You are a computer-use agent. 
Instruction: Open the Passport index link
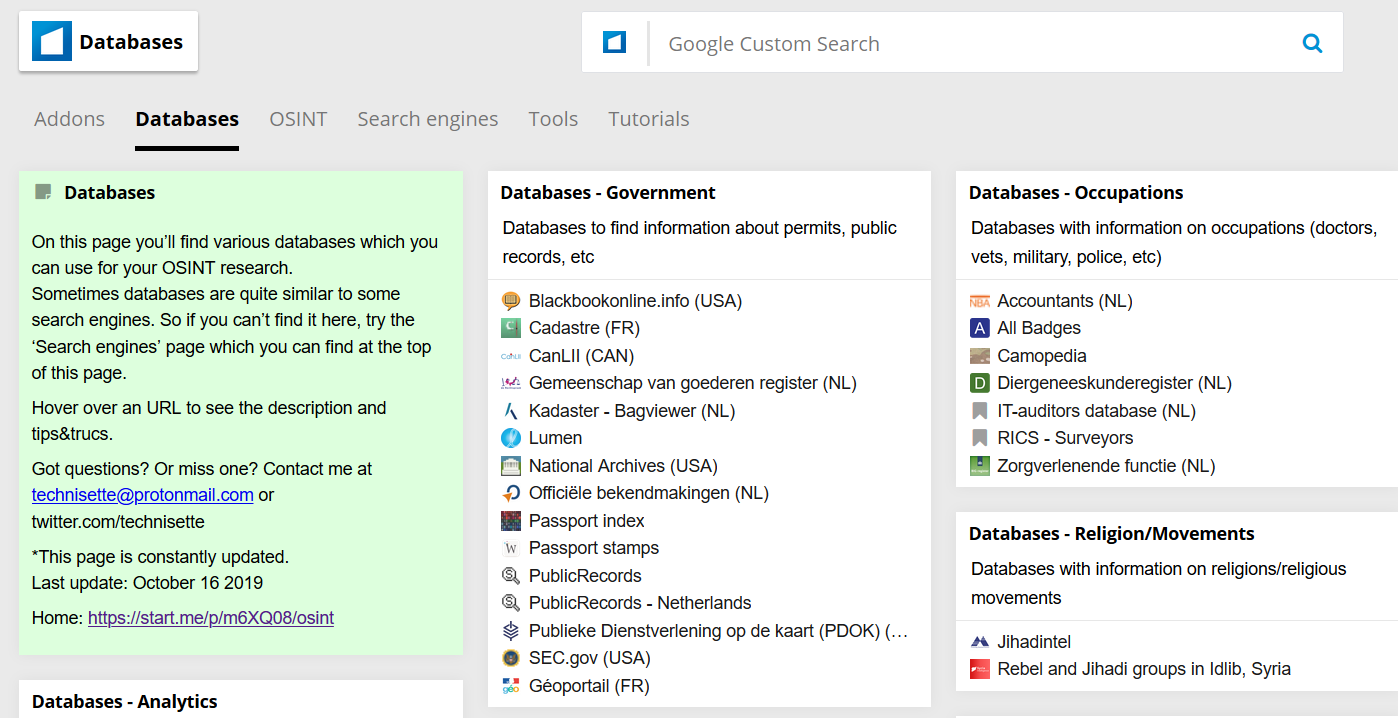click(587, 521)
